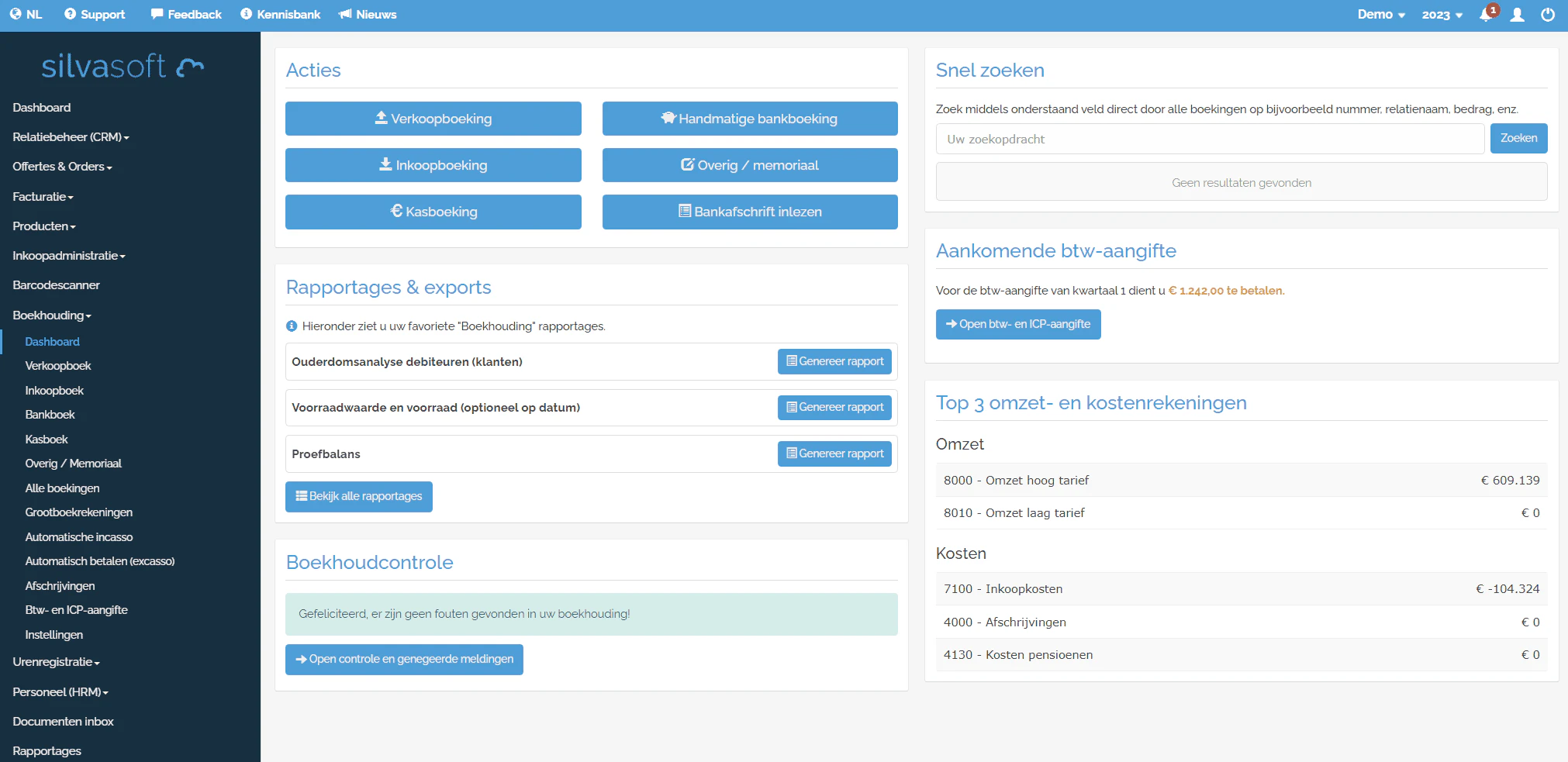
Task: Open Nieuws via the megaphone icon
Action: (x=368, y=14)
